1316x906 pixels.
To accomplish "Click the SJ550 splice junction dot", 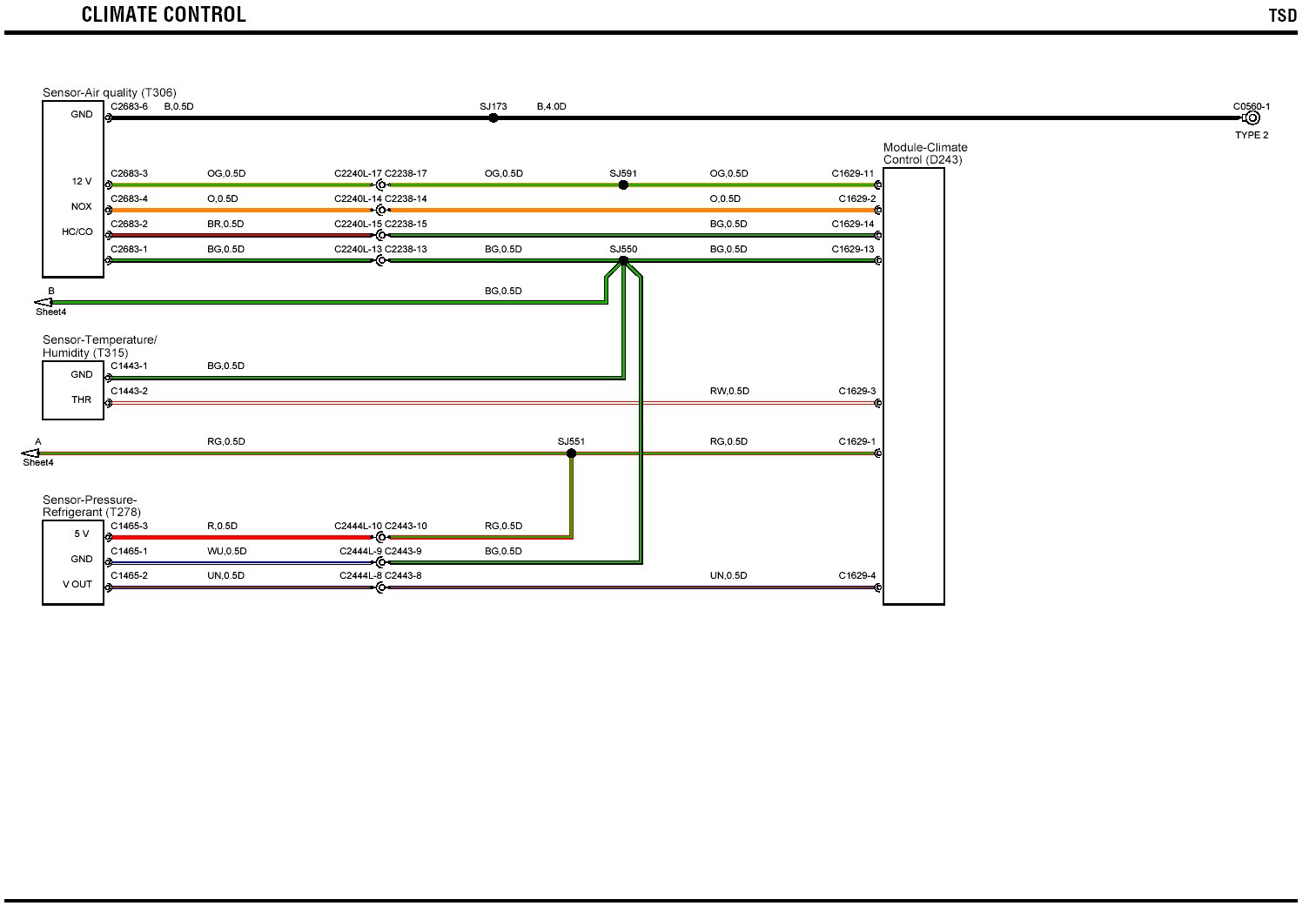I will pos(623,260).
